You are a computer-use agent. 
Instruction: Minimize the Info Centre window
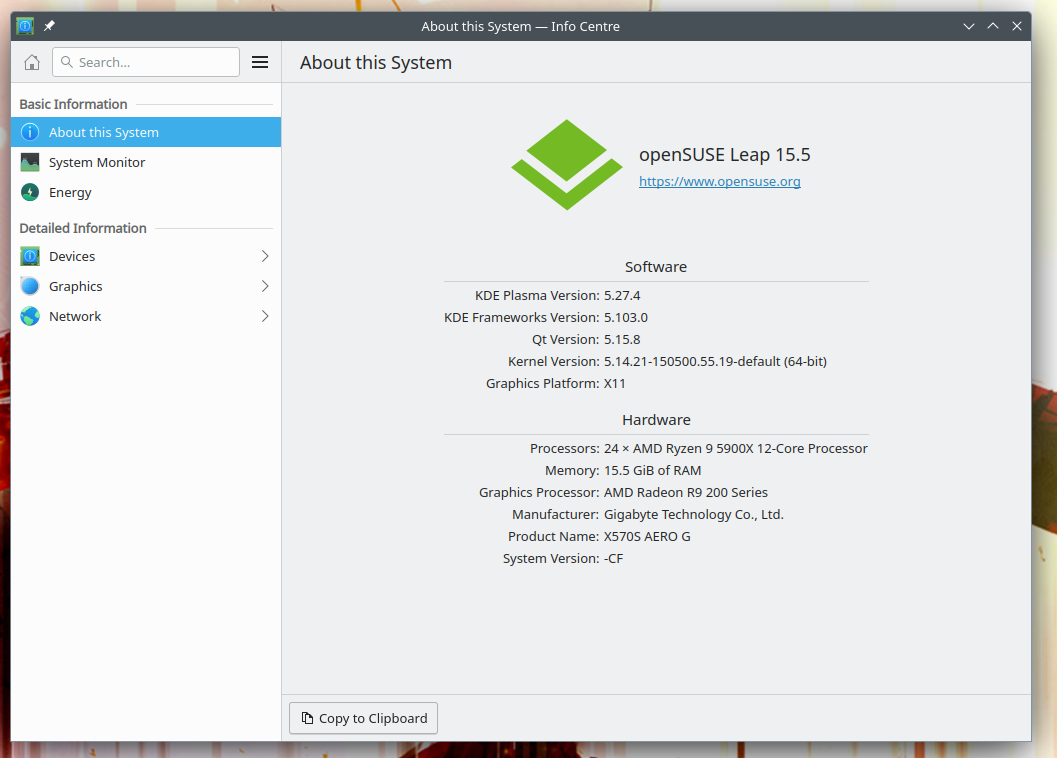(969, 26)
